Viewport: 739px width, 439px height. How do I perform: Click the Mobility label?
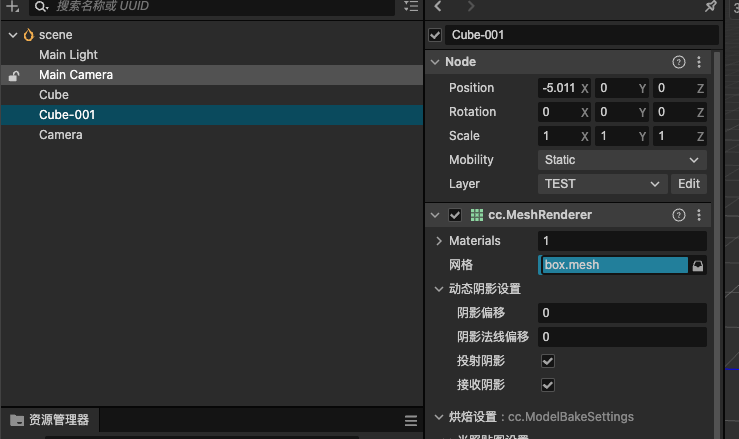(x=471, y=160)
